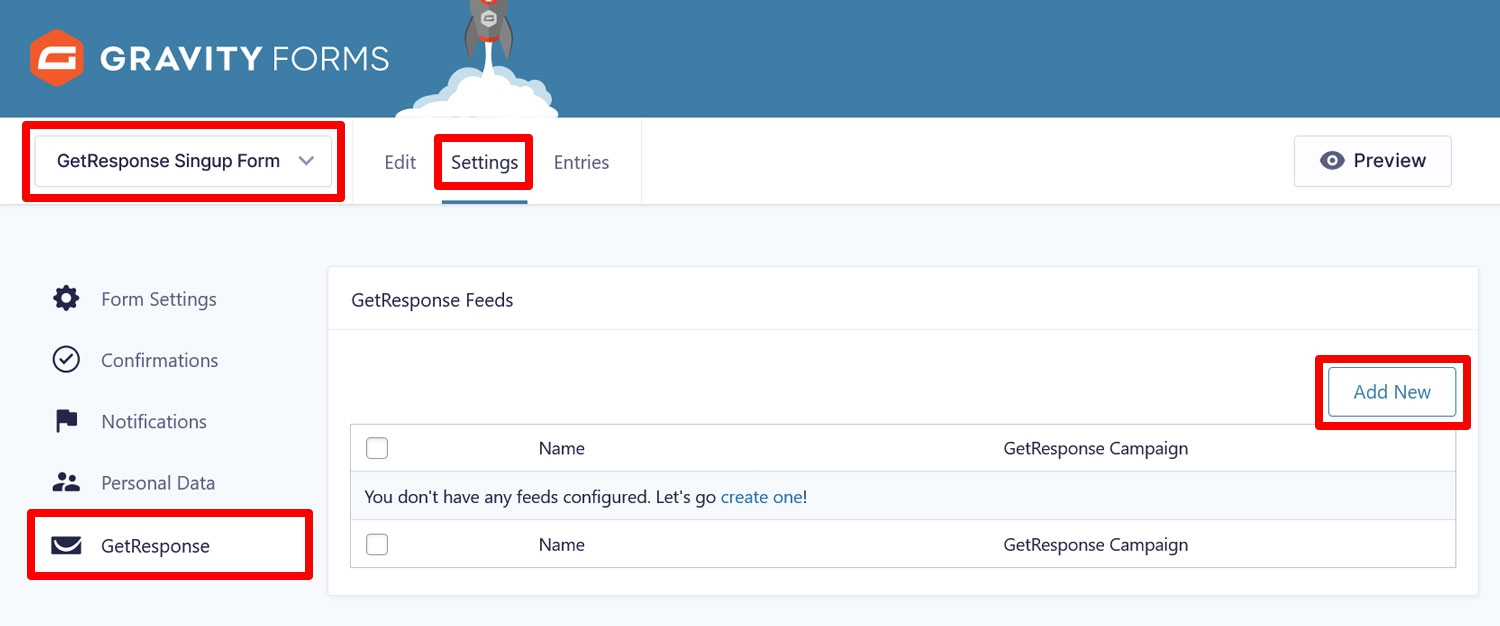Open Notifications in the sidebar
The height and width of the screenshot is (626, 1500).
(154, 422)
